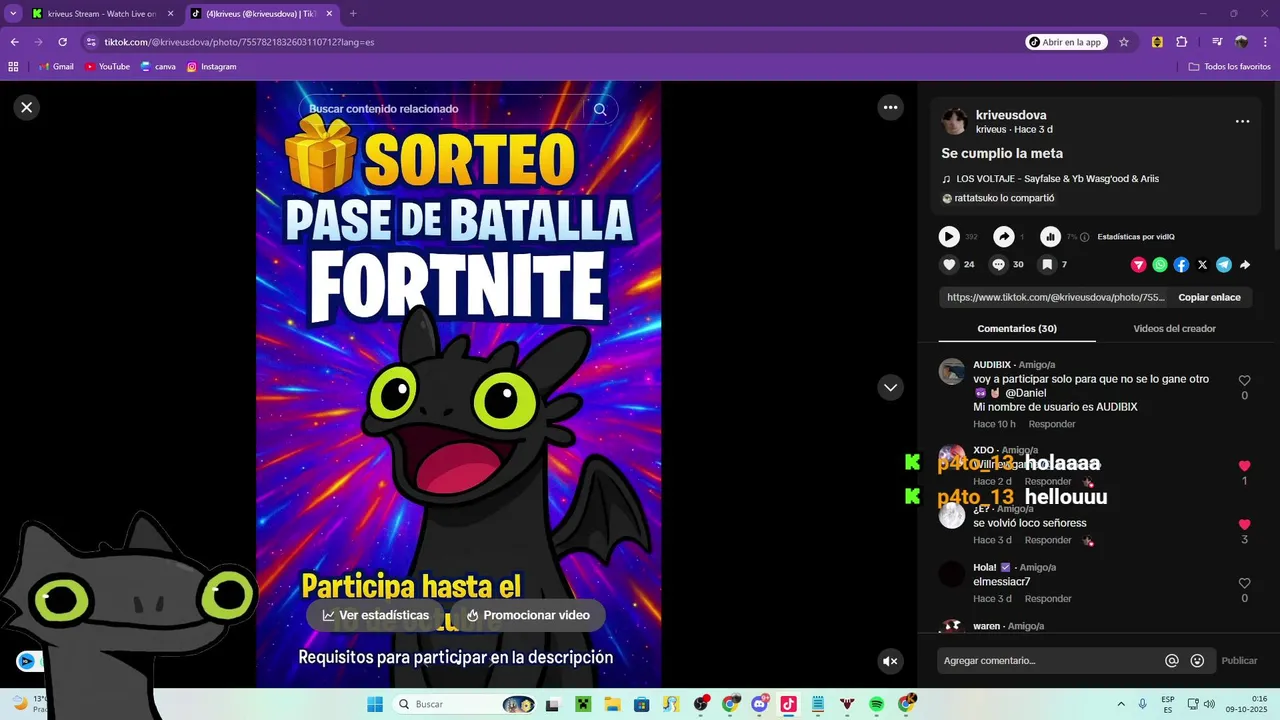This screenshot has width=1280, height=720.
Task: Bookmark this page with the star icon
Action: 1124,42
